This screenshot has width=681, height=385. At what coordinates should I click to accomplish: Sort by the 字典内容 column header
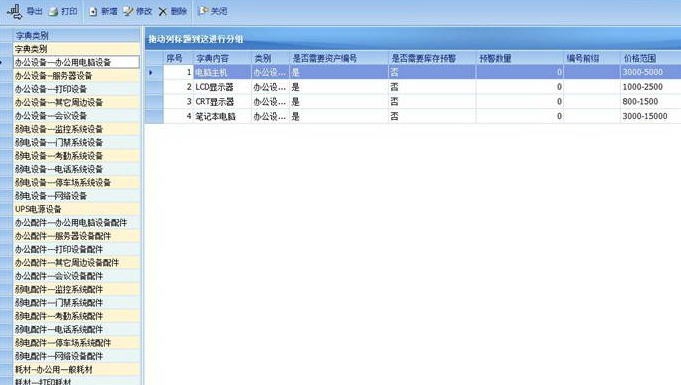coord(222,58)
